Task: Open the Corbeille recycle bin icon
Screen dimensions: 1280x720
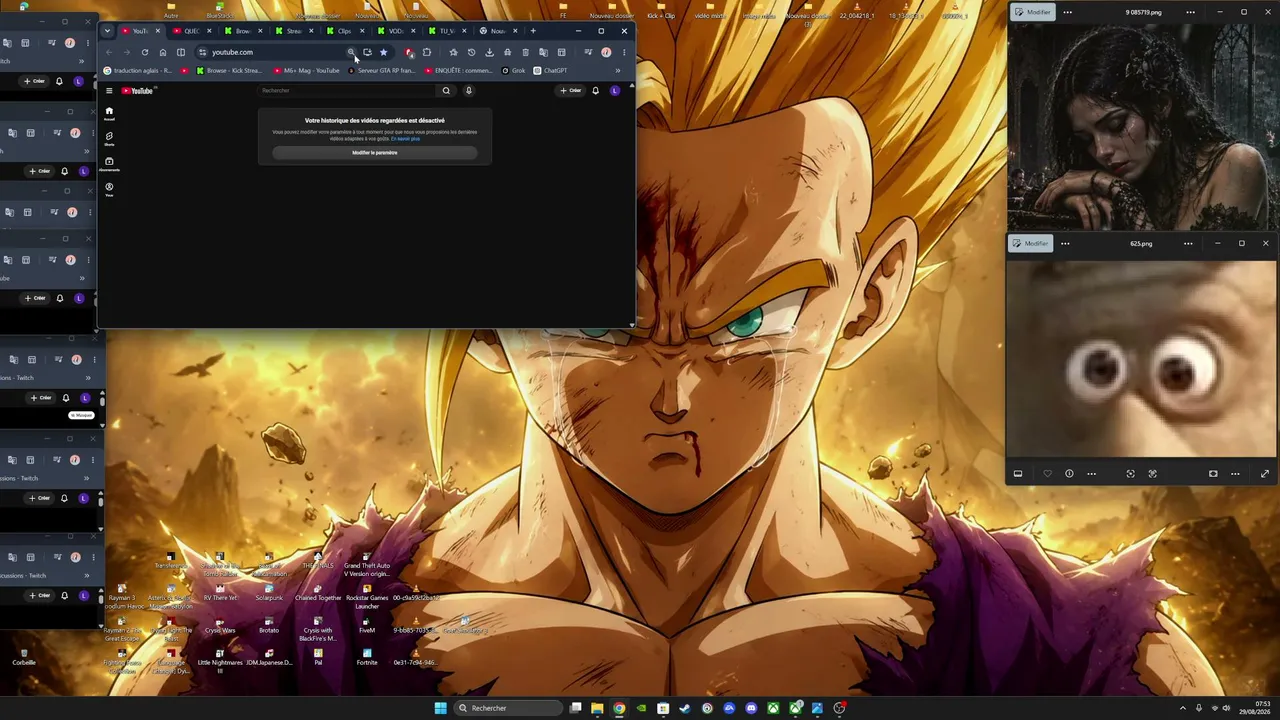Action: click(x=24, y=657)
